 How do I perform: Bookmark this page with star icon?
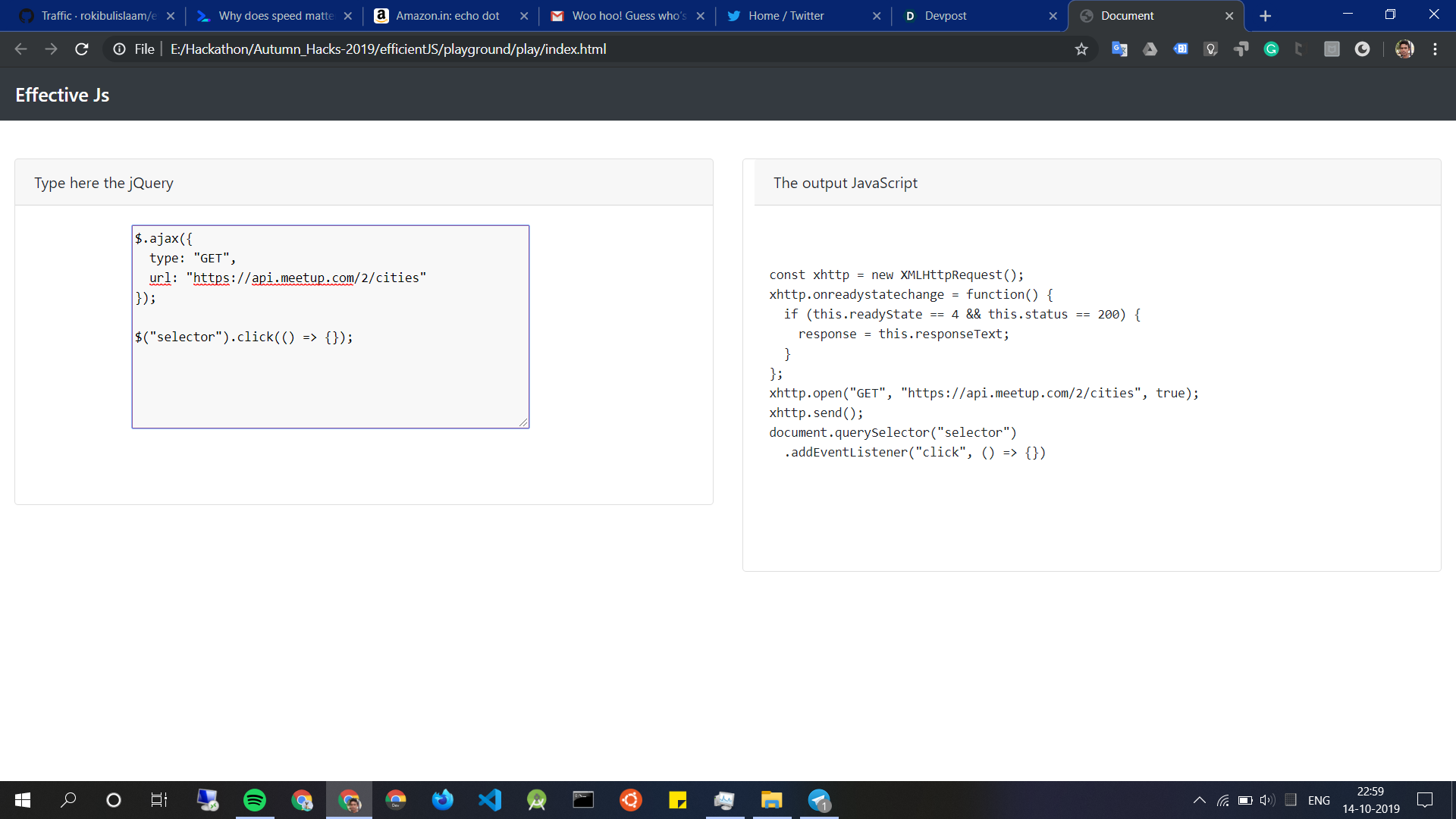click(x=1081, y=49)
